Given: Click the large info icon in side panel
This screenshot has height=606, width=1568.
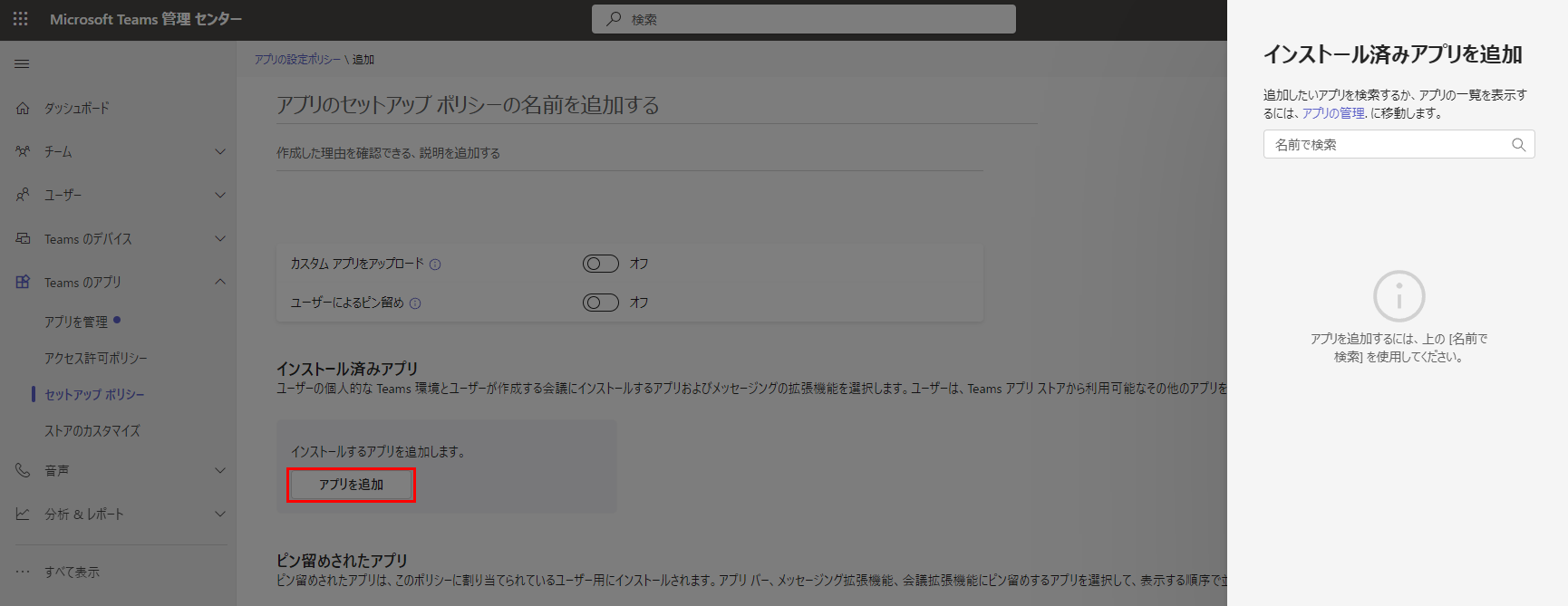Looking at the screenshot, I should (x=1399, y=296).
